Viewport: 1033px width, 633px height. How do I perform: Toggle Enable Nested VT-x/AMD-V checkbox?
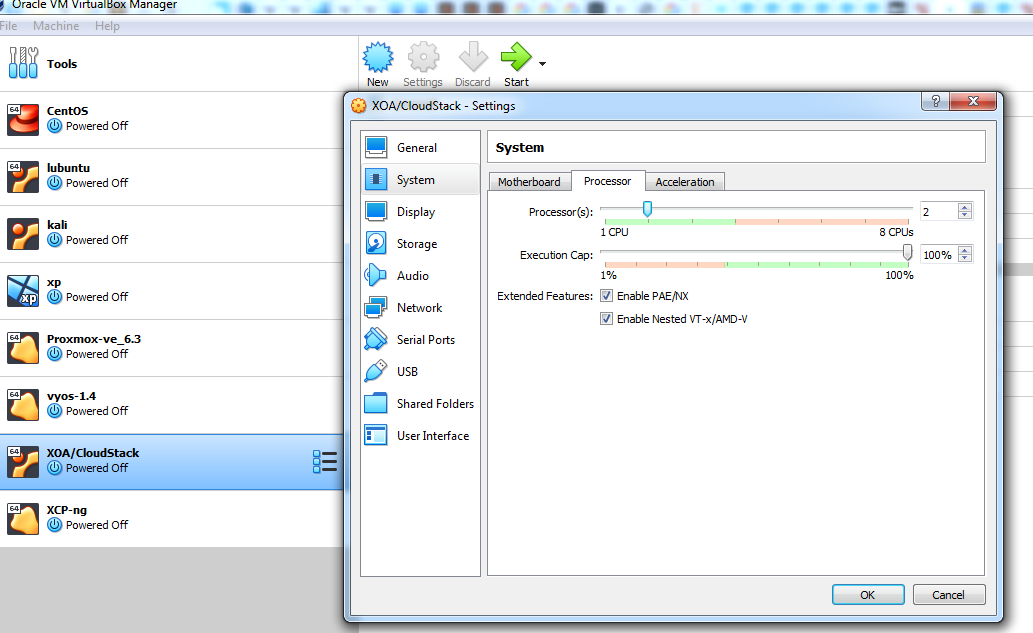[x=606, y=319]
